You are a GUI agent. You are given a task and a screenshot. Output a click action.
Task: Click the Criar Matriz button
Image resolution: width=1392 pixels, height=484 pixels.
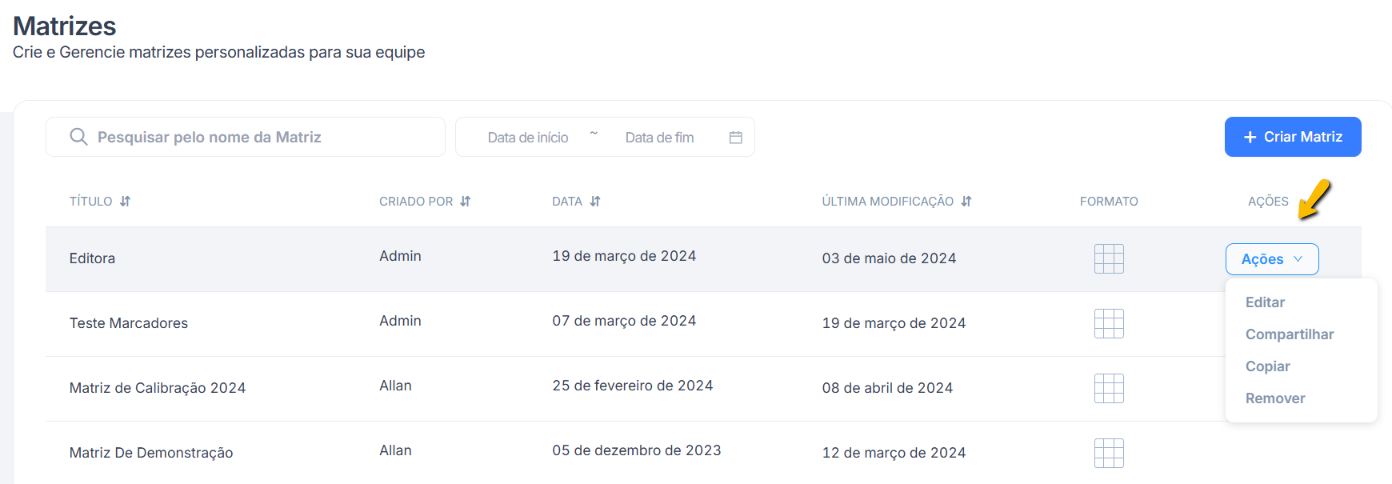[1292, 137]
